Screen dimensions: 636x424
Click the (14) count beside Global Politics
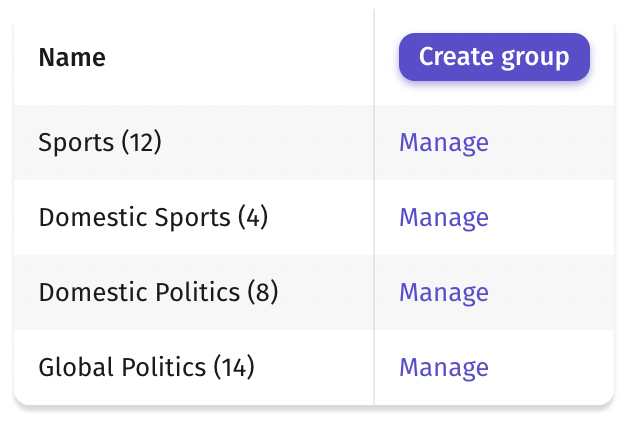pos(234,367)
